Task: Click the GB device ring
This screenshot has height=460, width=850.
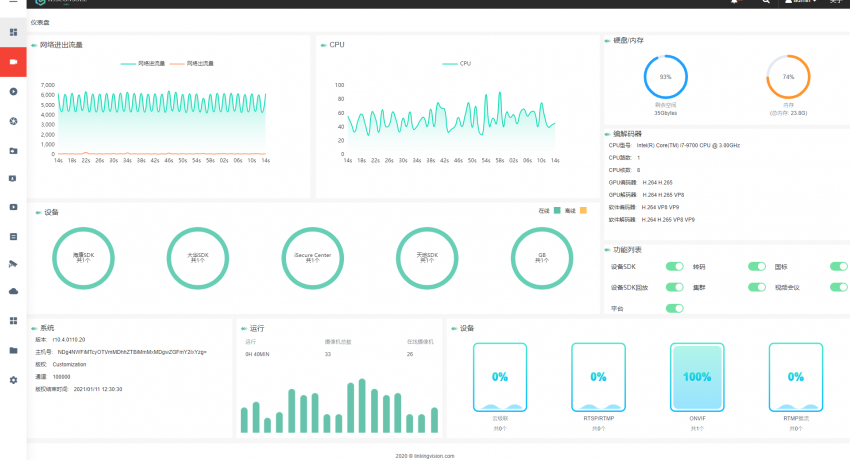Action: click(542, 258)
